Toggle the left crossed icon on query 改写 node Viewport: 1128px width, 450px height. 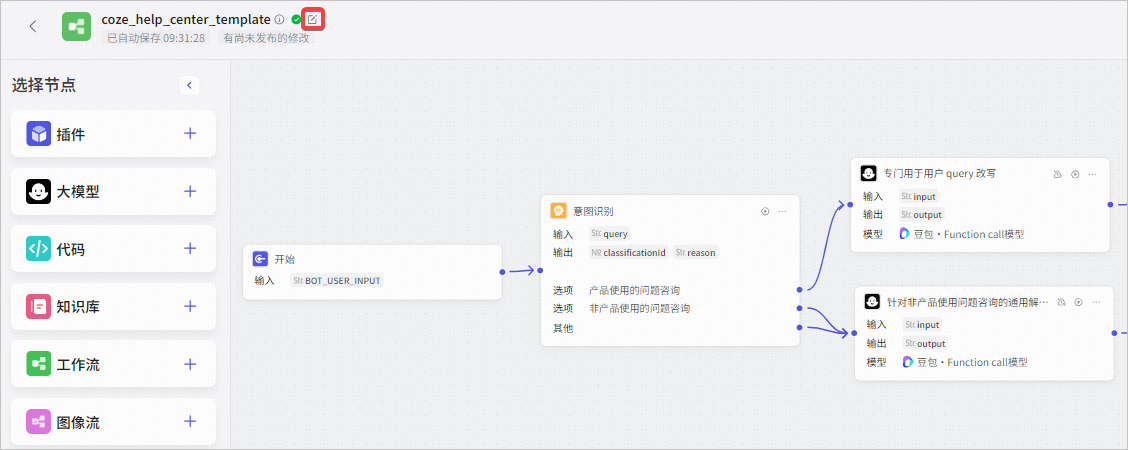(x=1058, y=174)
